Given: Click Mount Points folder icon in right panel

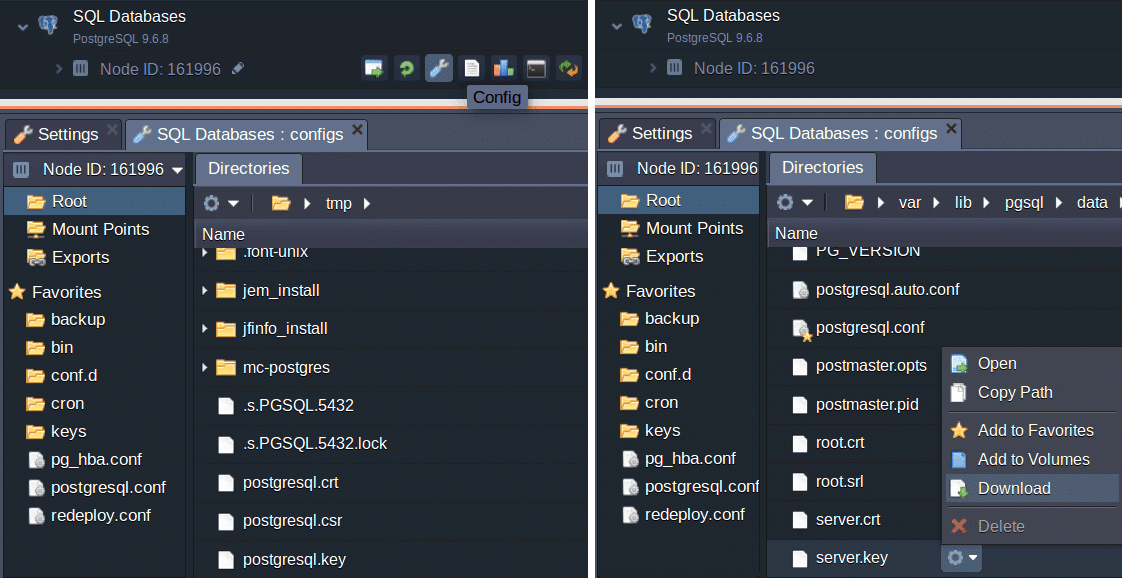Looking at the screenshot, I should coord(630,228).
